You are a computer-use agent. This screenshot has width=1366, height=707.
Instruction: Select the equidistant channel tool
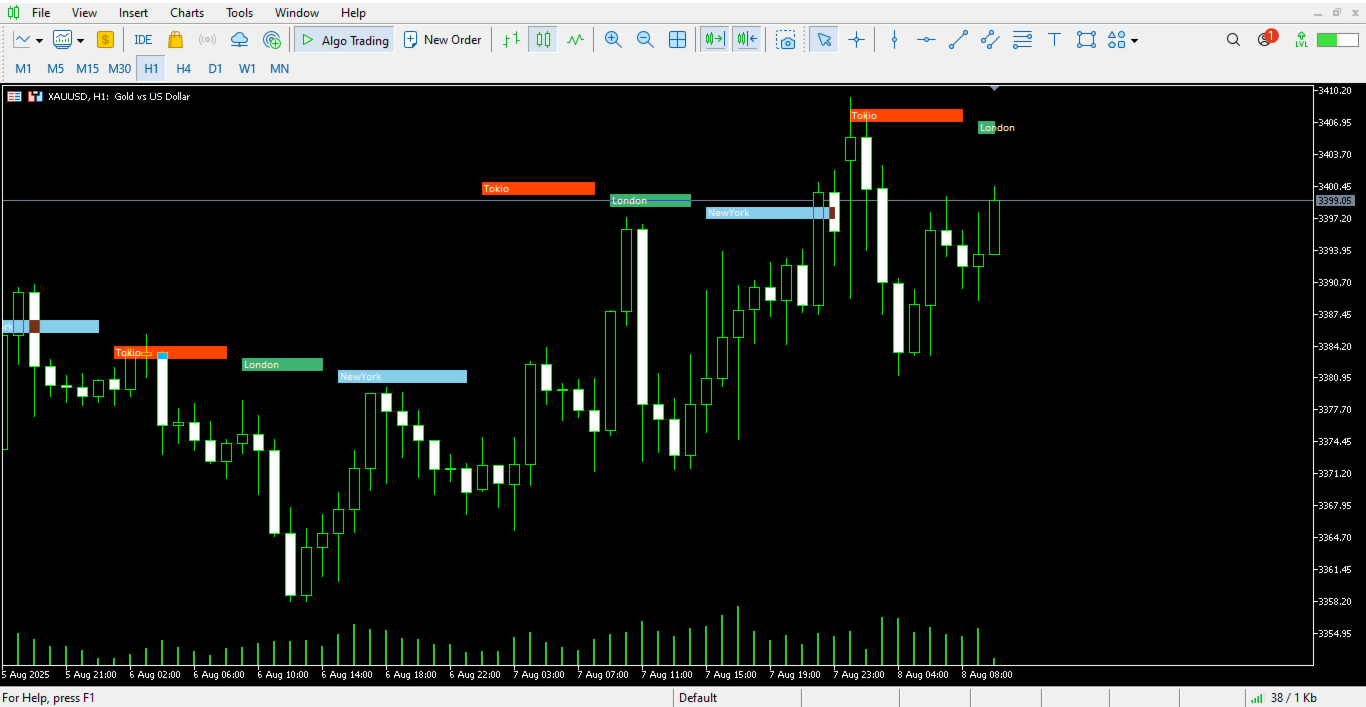click(990, 40)
